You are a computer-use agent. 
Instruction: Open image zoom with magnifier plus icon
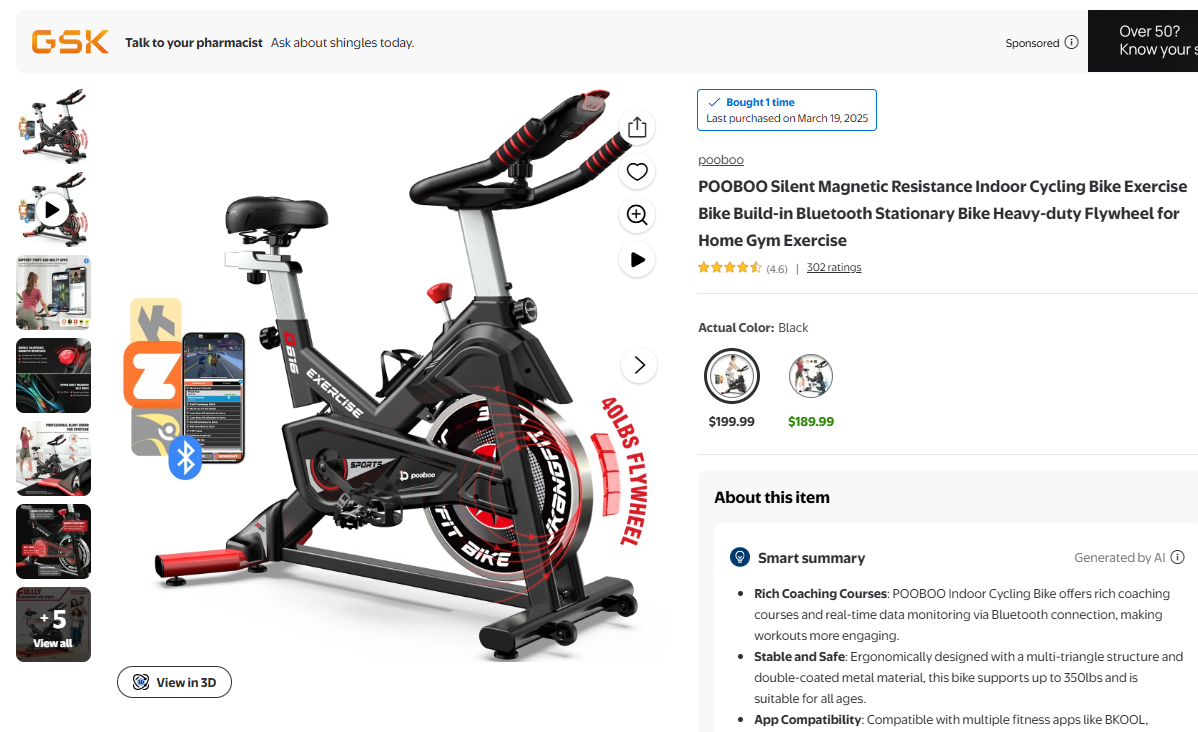pos(637,215)
